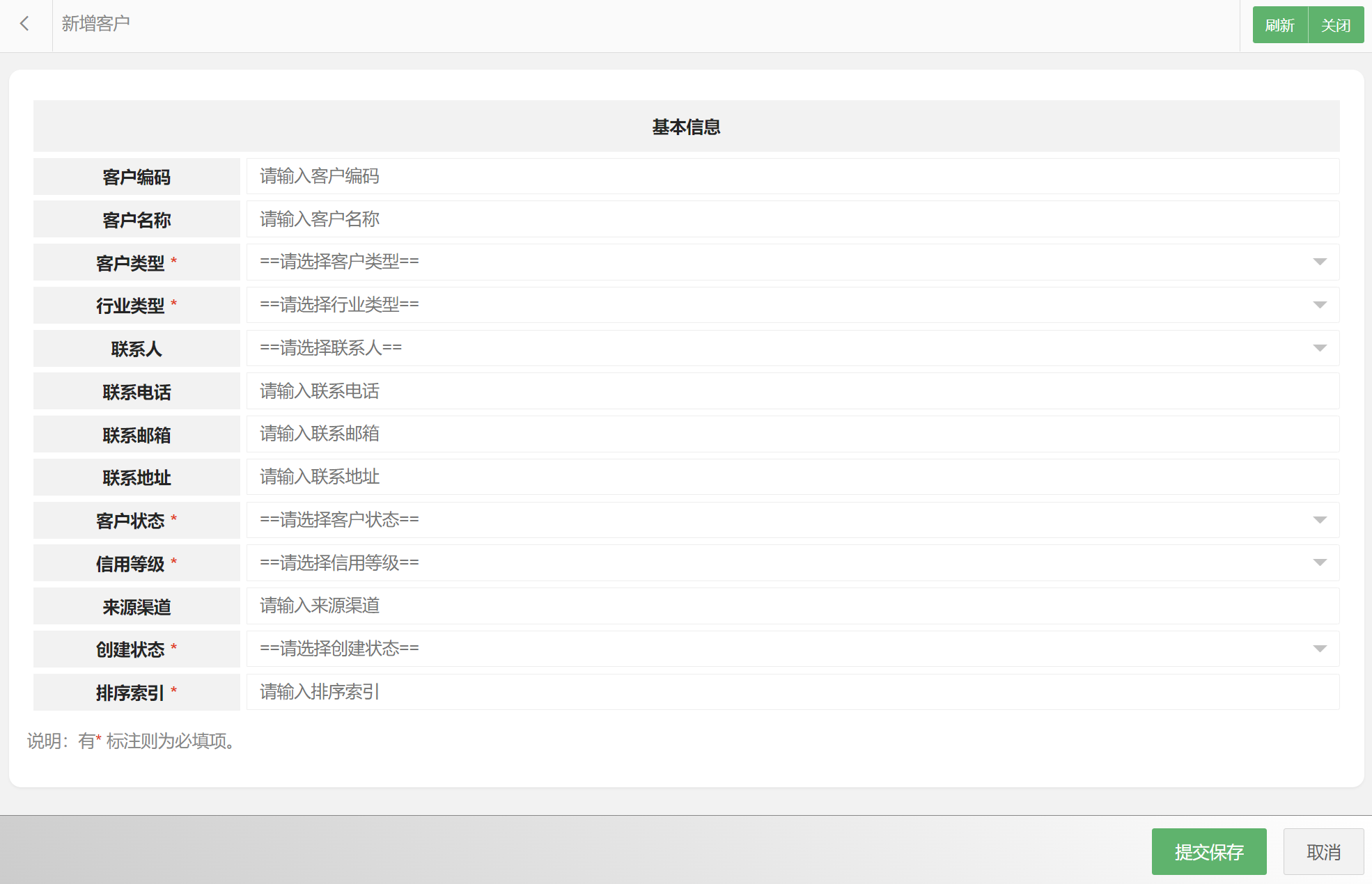Click the back arrow icon
1372x884 pixels.
(25, 24)
